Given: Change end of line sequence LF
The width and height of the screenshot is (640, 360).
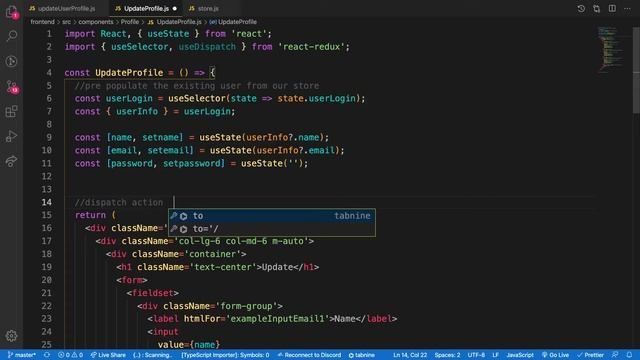Looking at the screenshot, I should (x=495, y=355).
